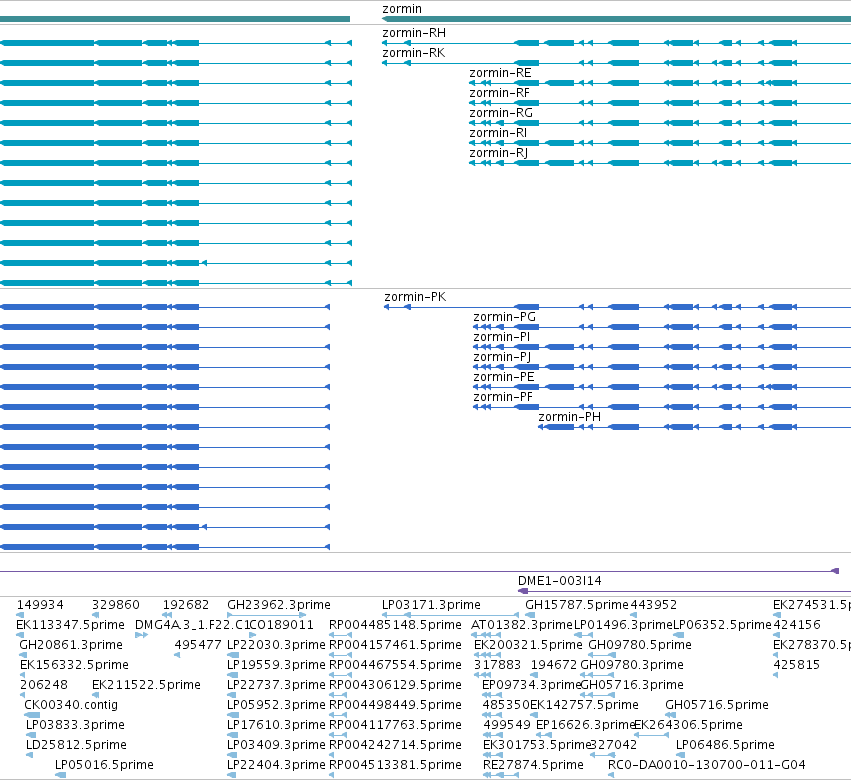Select the LP03833.3prime EST label
The image size is (851, 780).
click(x=75, y=725)
